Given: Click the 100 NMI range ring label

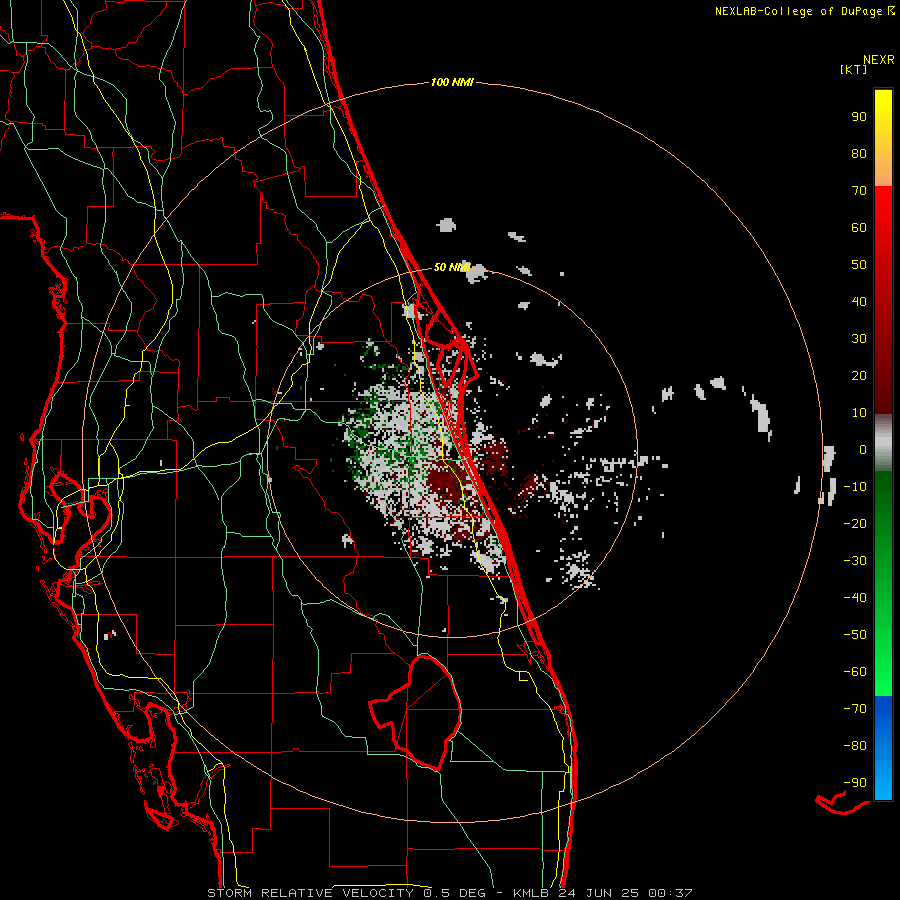Looking at the screenshot, I should point(452,82).
